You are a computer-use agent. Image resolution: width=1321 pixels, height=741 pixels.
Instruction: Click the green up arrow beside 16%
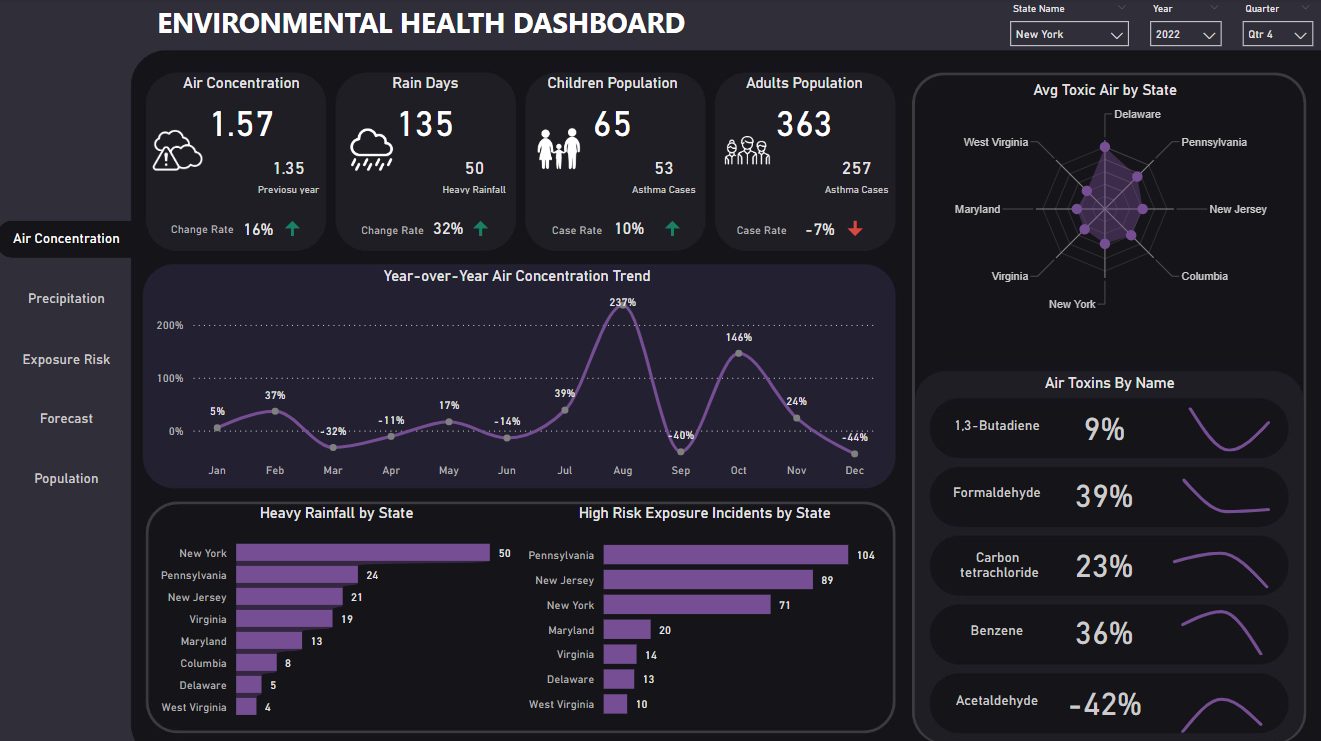tap(292, 229)
